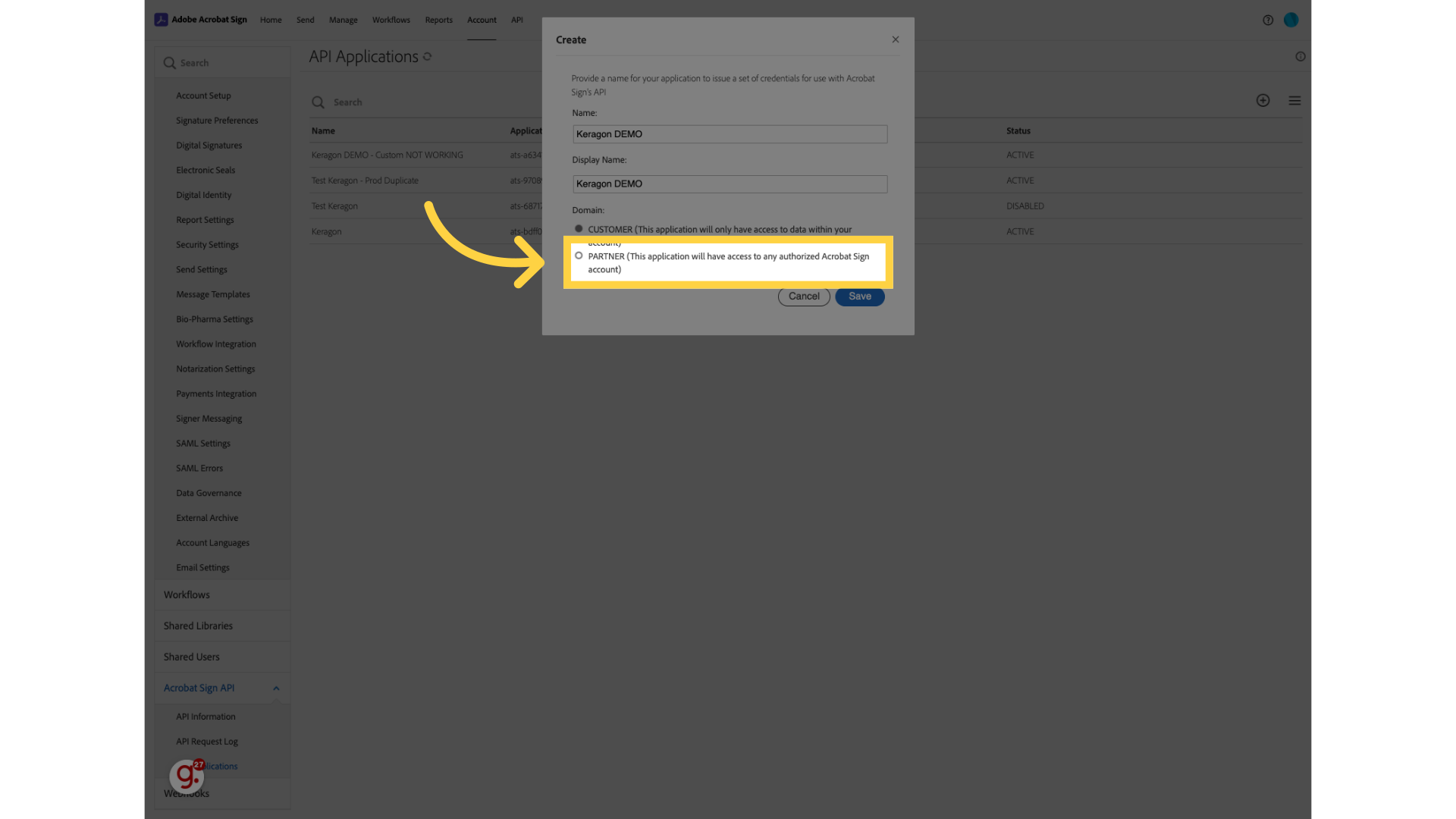Open API Request Log

click(207, 742)
